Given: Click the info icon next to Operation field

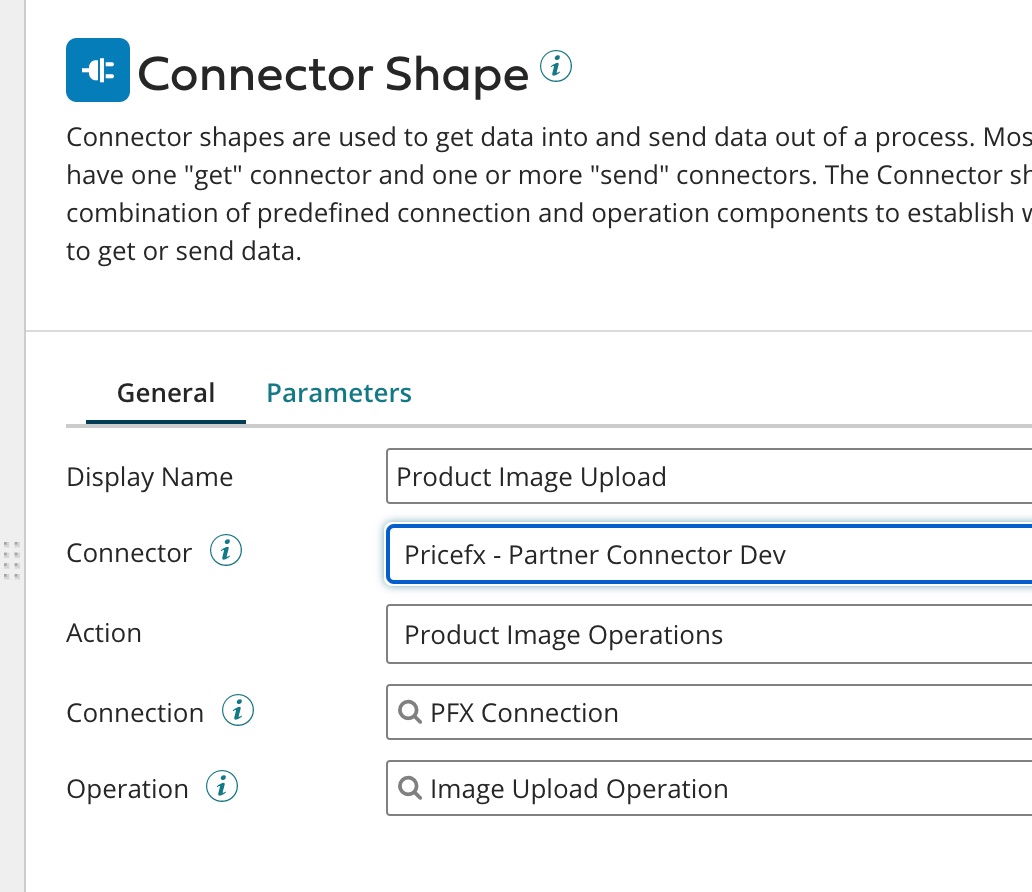Looking at the screenshot, I should [222, 786].
